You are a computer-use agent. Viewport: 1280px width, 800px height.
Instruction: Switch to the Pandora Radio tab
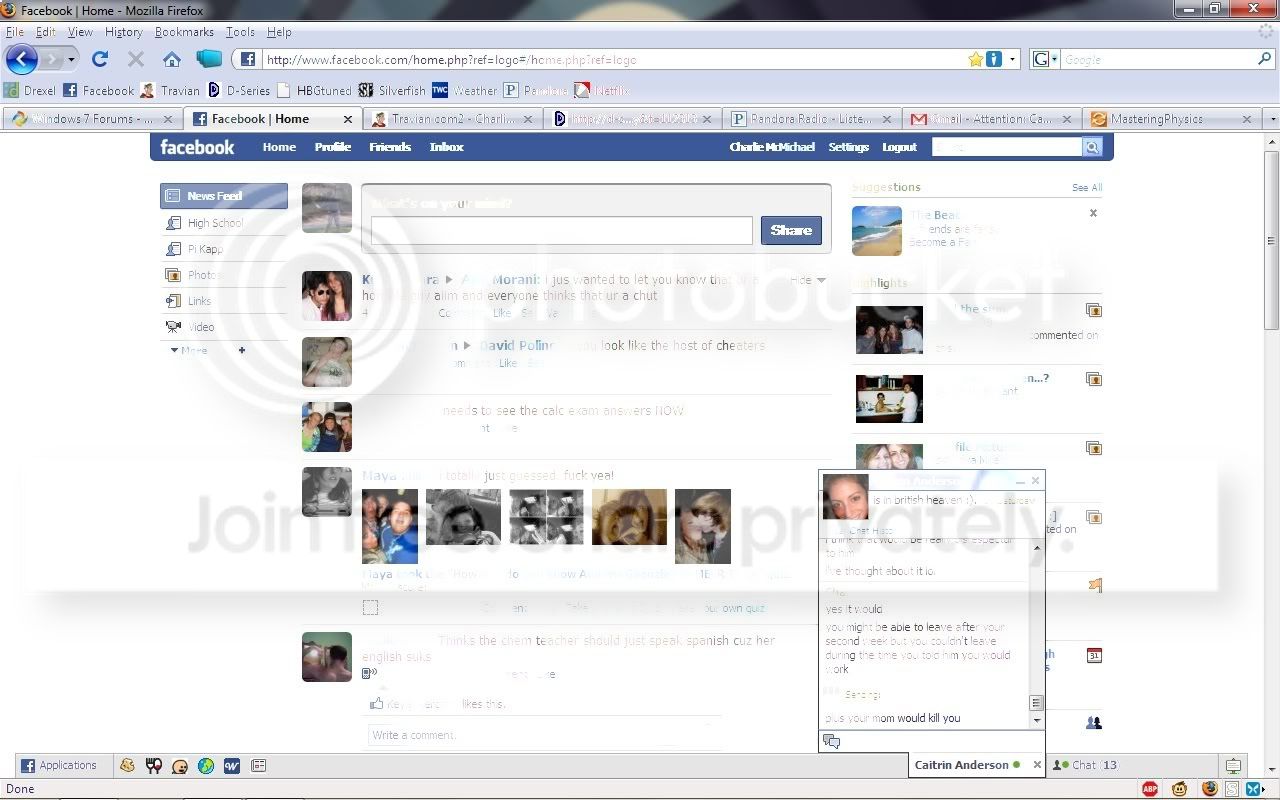coord(814,118)
